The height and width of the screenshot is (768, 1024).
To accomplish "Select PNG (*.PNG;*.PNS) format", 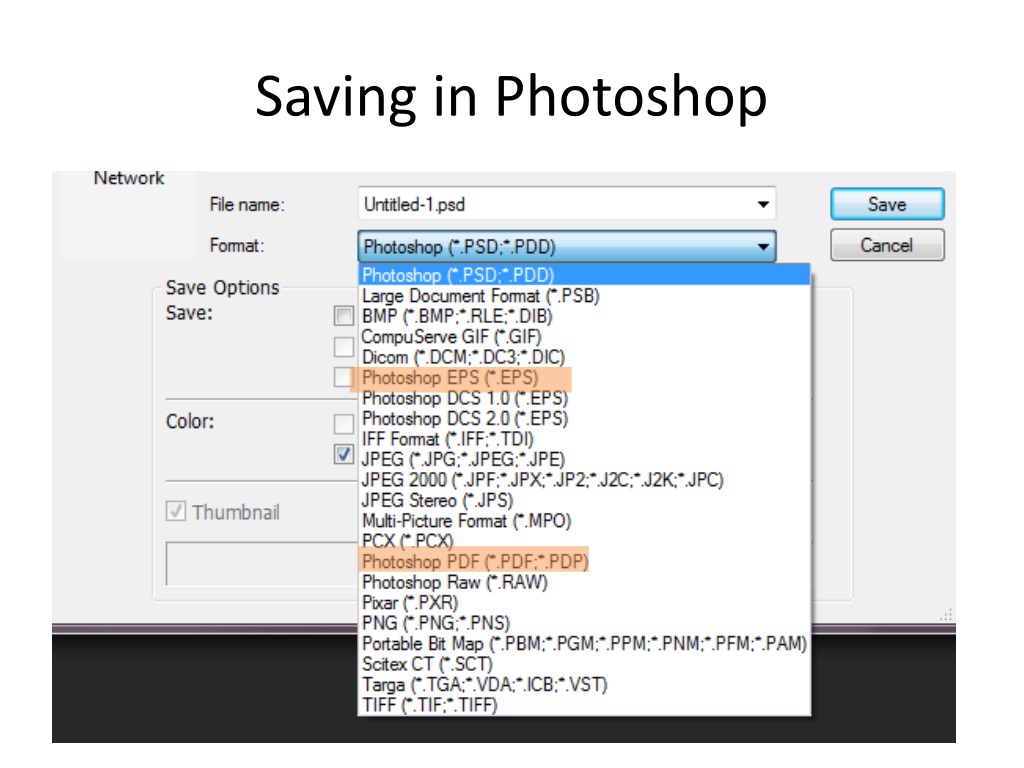I will tap(584, 623).
